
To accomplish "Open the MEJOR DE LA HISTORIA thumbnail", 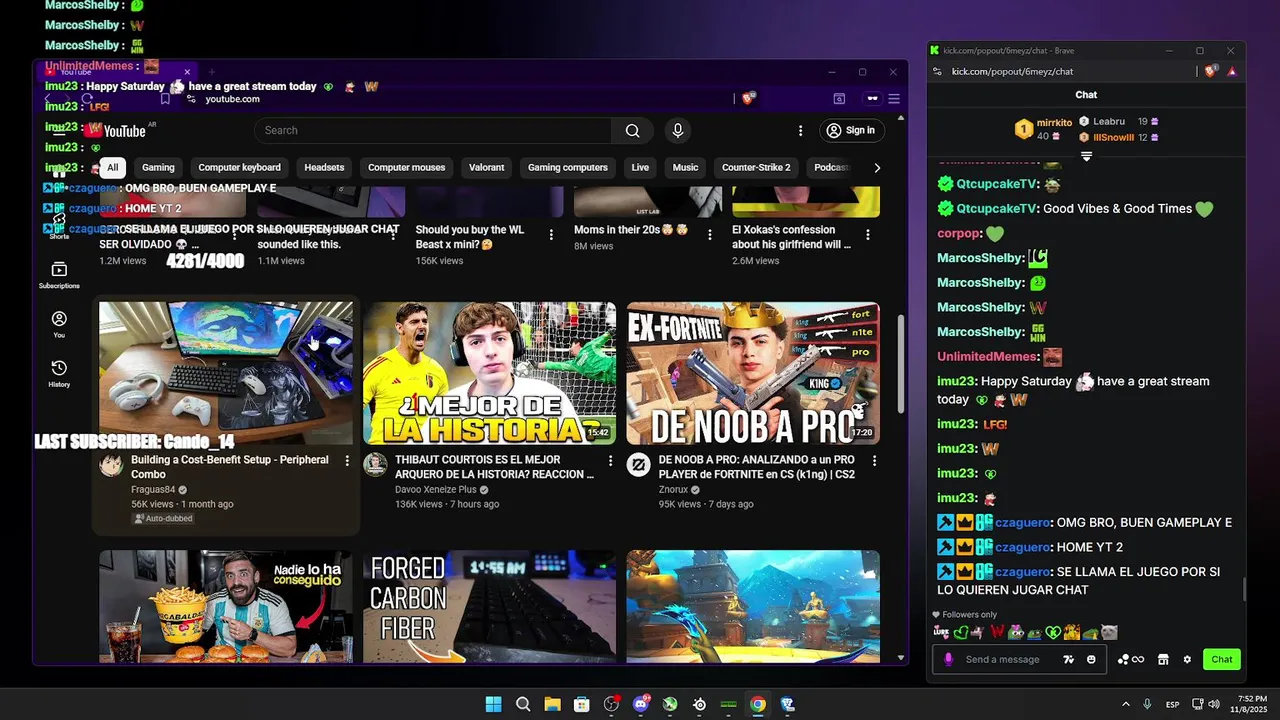I will [489, 373].
